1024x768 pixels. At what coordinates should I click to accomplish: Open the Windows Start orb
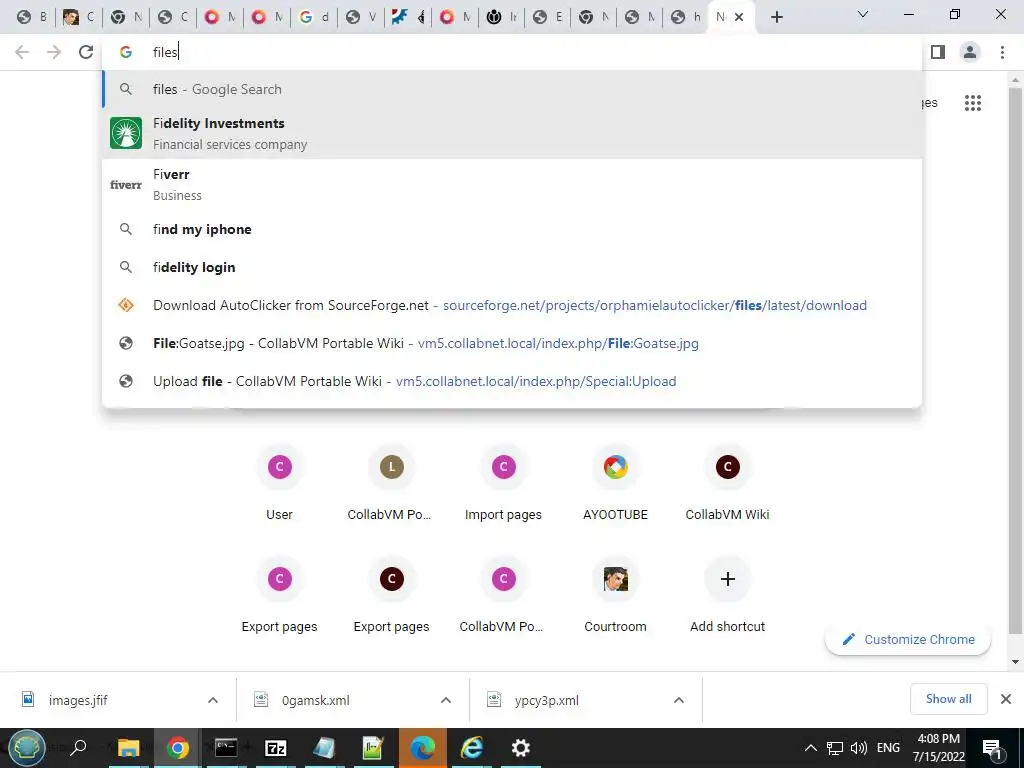point(27,748)
